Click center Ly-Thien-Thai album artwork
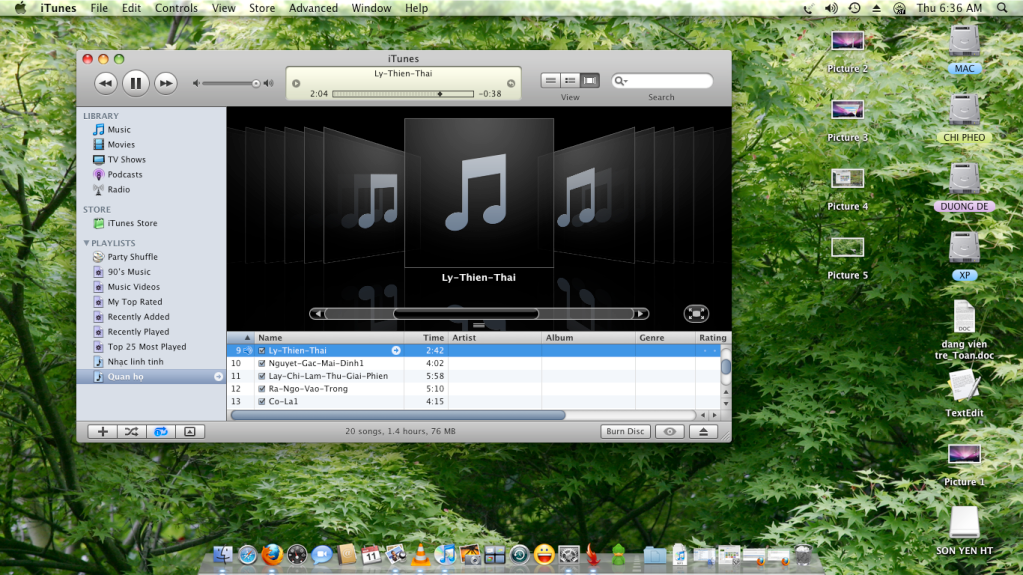Viewport: 1023px width, 575px height. coord(479,193)
